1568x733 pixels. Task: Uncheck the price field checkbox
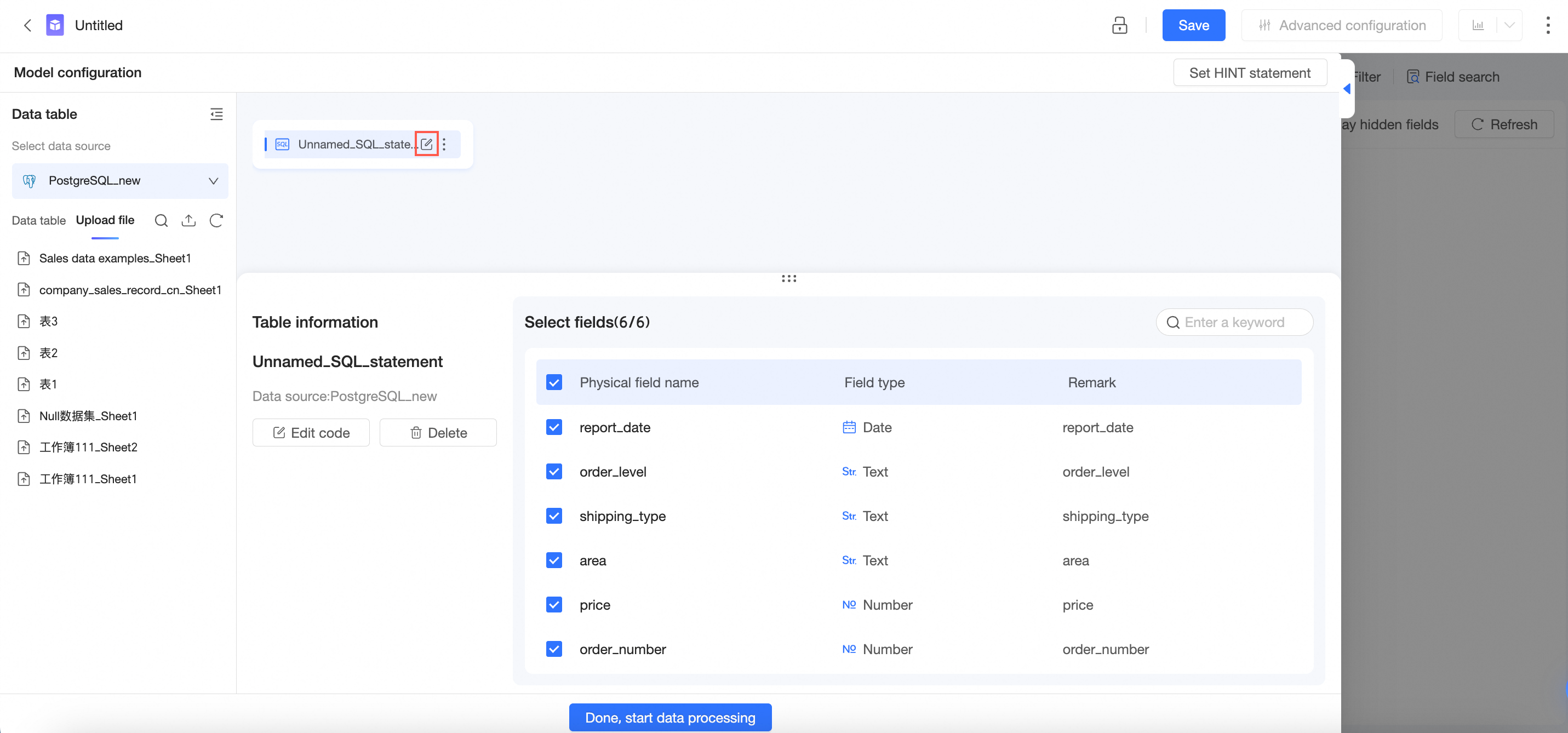tap(554, 605)
